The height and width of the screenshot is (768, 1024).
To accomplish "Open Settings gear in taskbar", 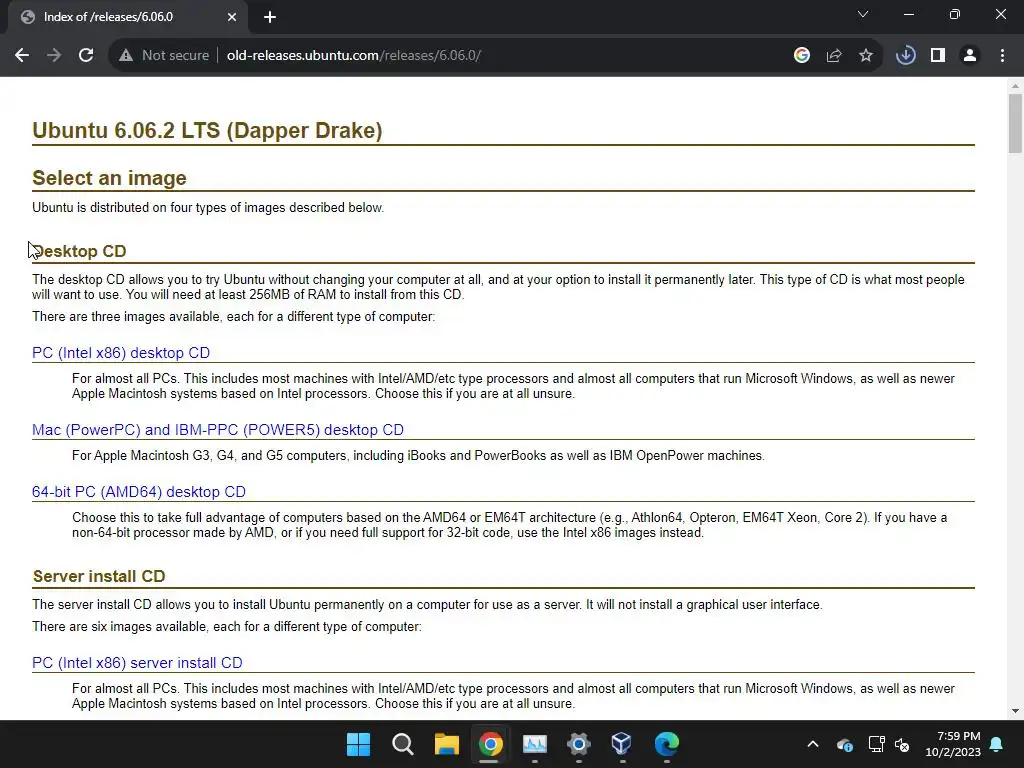I will [x=579, y=744].
